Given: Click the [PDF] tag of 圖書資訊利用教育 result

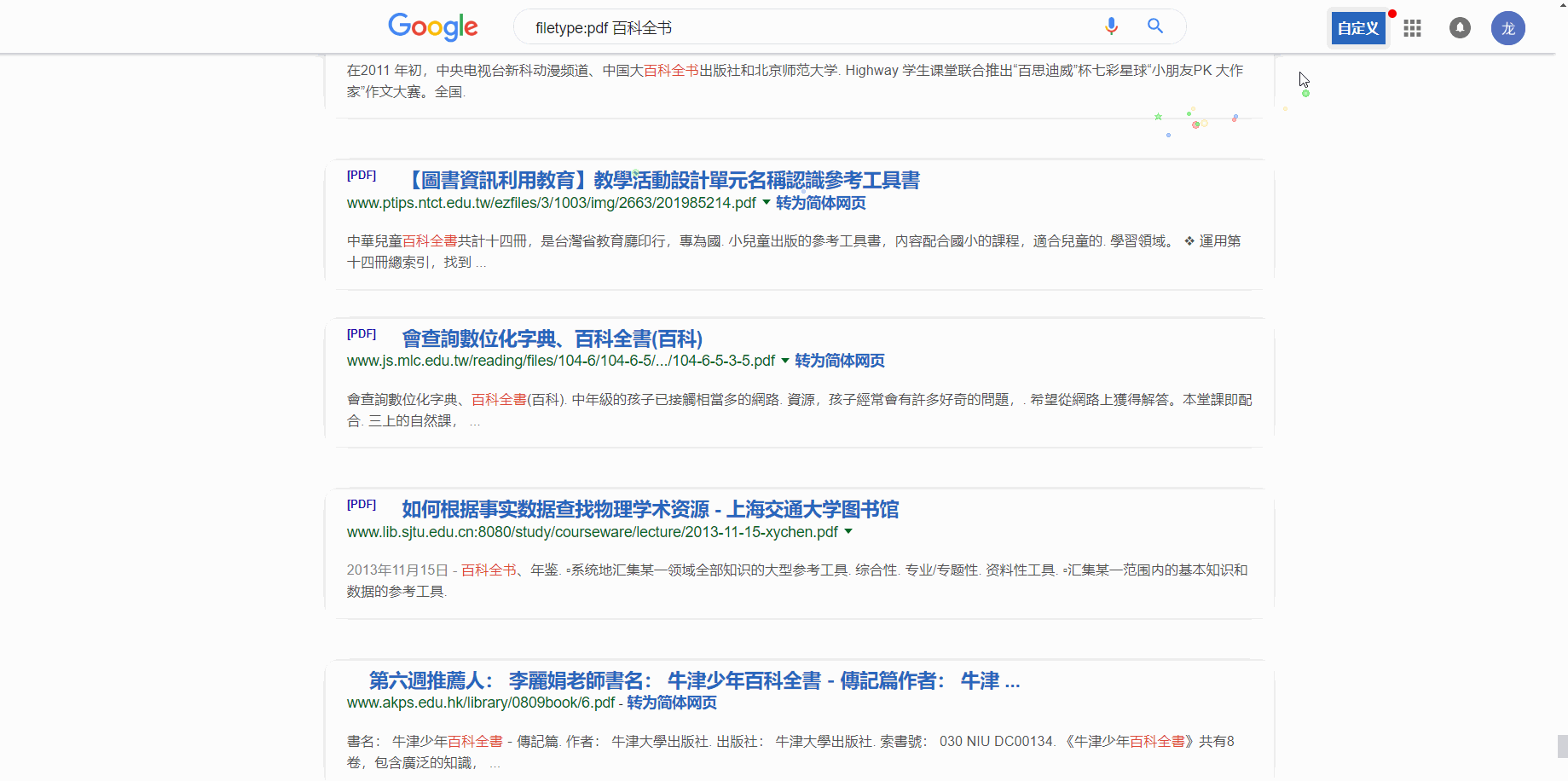Looking at the screenshot, I should pos(362,176).
